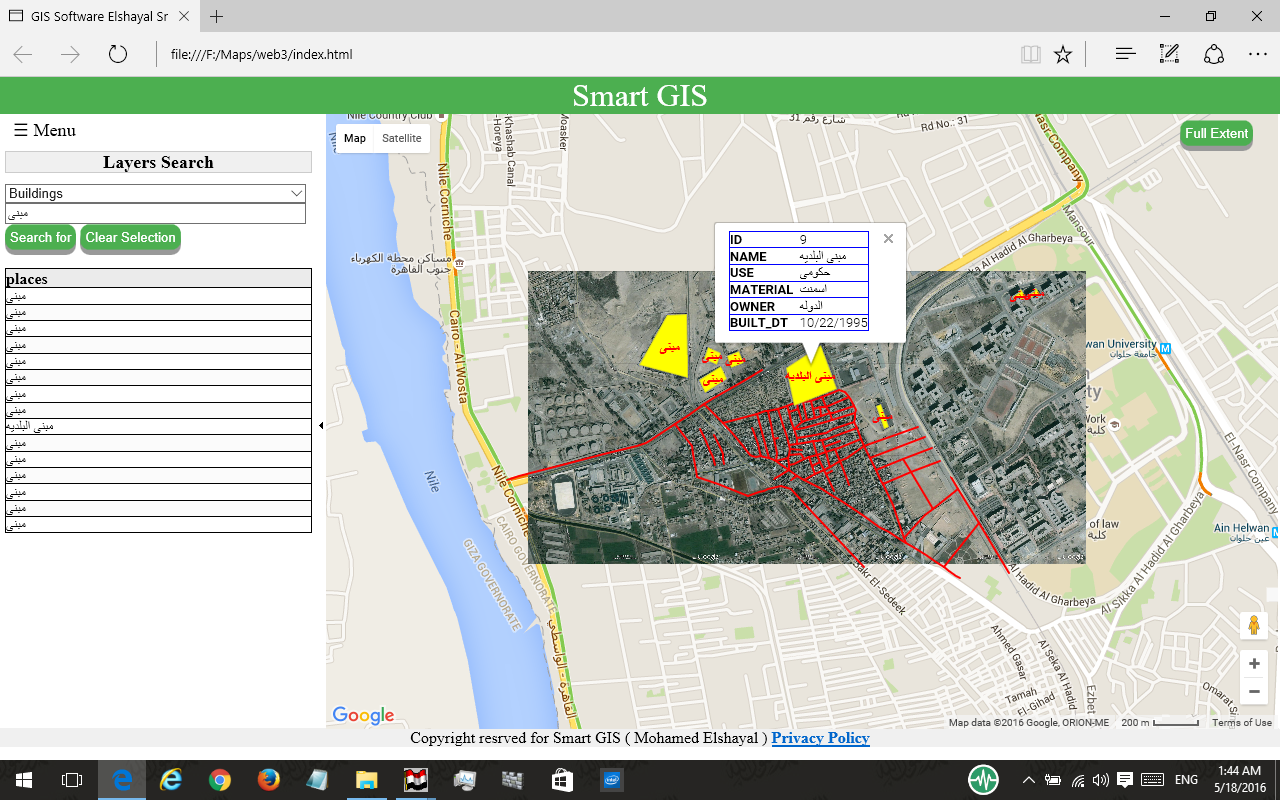This screenshot has height=800, width=1280.
Task: Zoom out on the map
Action: 1253,691
